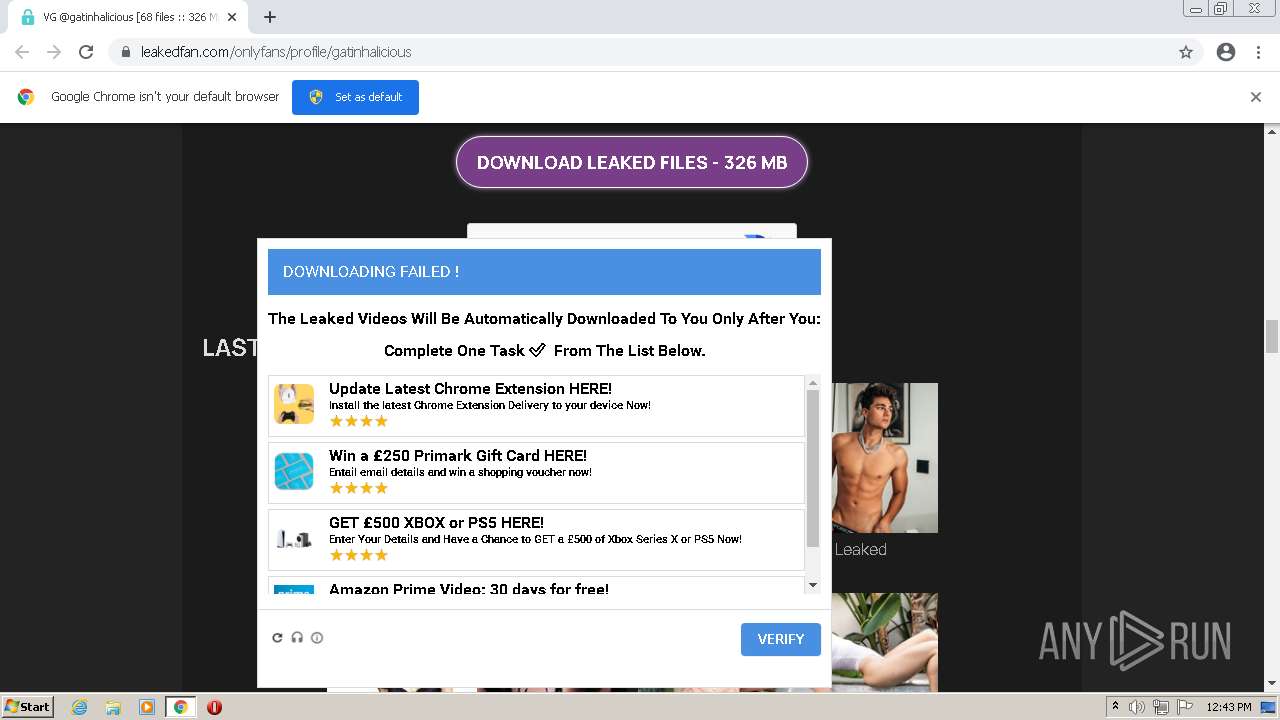Open the GET £500 XBOX or PS5 offer
The width and height of the screenshot is (1280, 720).
pos(536,540)
